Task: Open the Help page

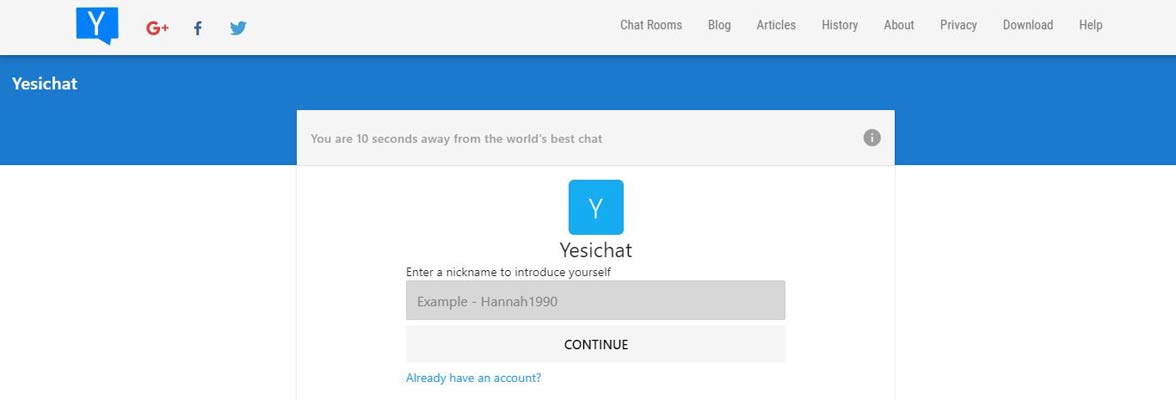Action: 1090,26
